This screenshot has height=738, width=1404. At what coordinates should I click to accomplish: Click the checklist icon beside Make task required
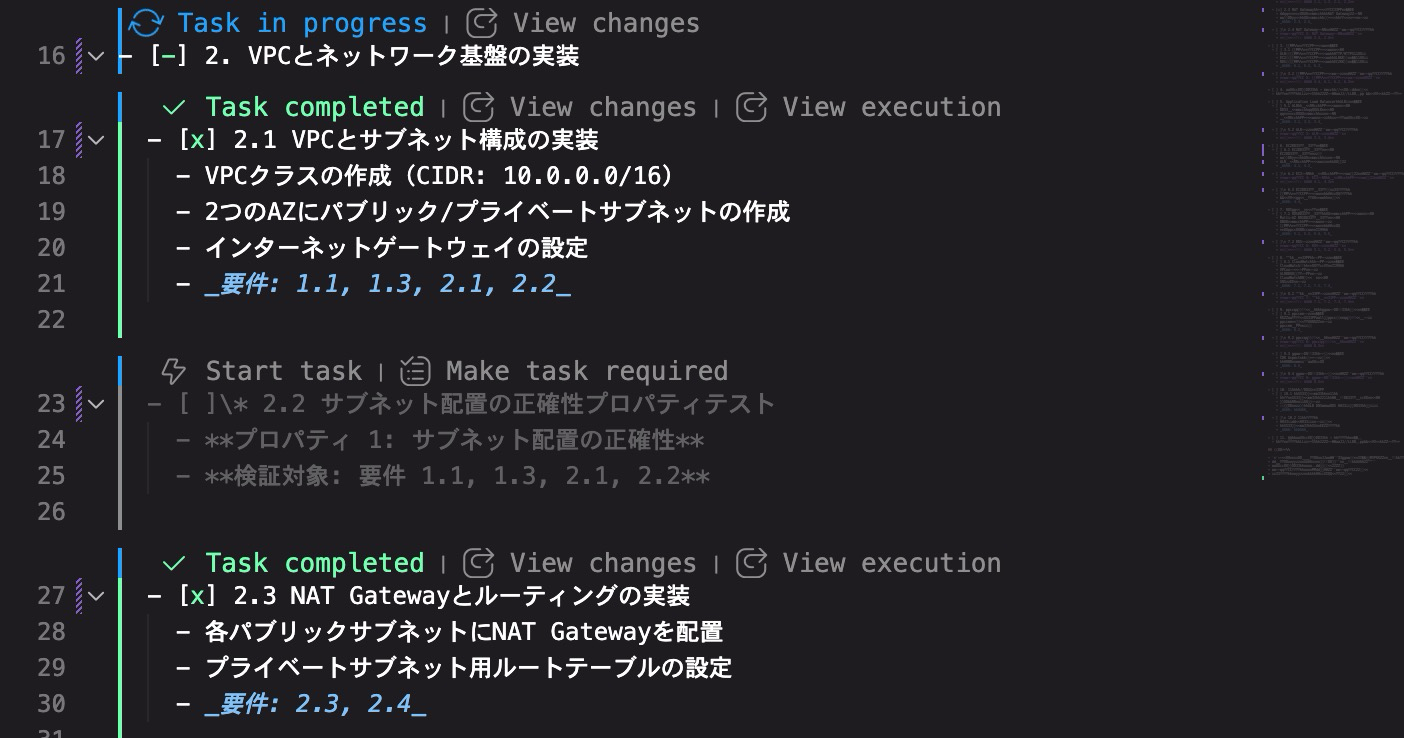415,370
